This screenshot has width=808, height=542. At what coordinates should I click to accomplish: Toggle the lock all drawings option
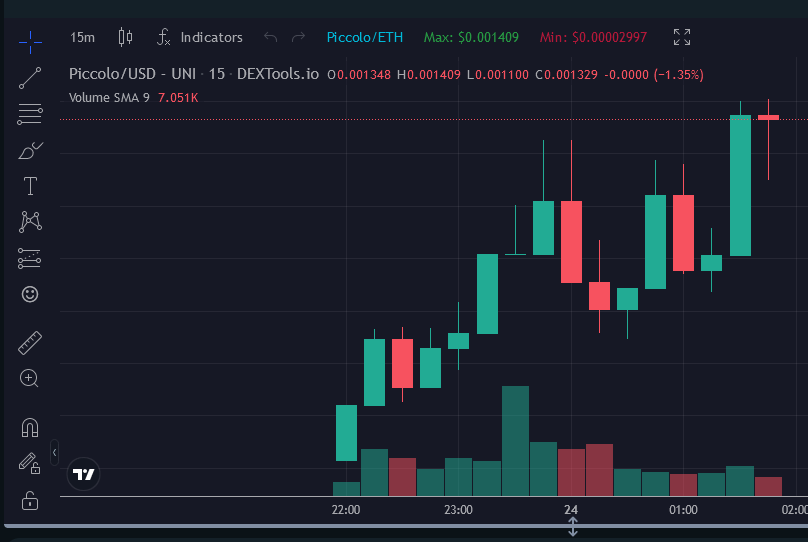(30, 500)
